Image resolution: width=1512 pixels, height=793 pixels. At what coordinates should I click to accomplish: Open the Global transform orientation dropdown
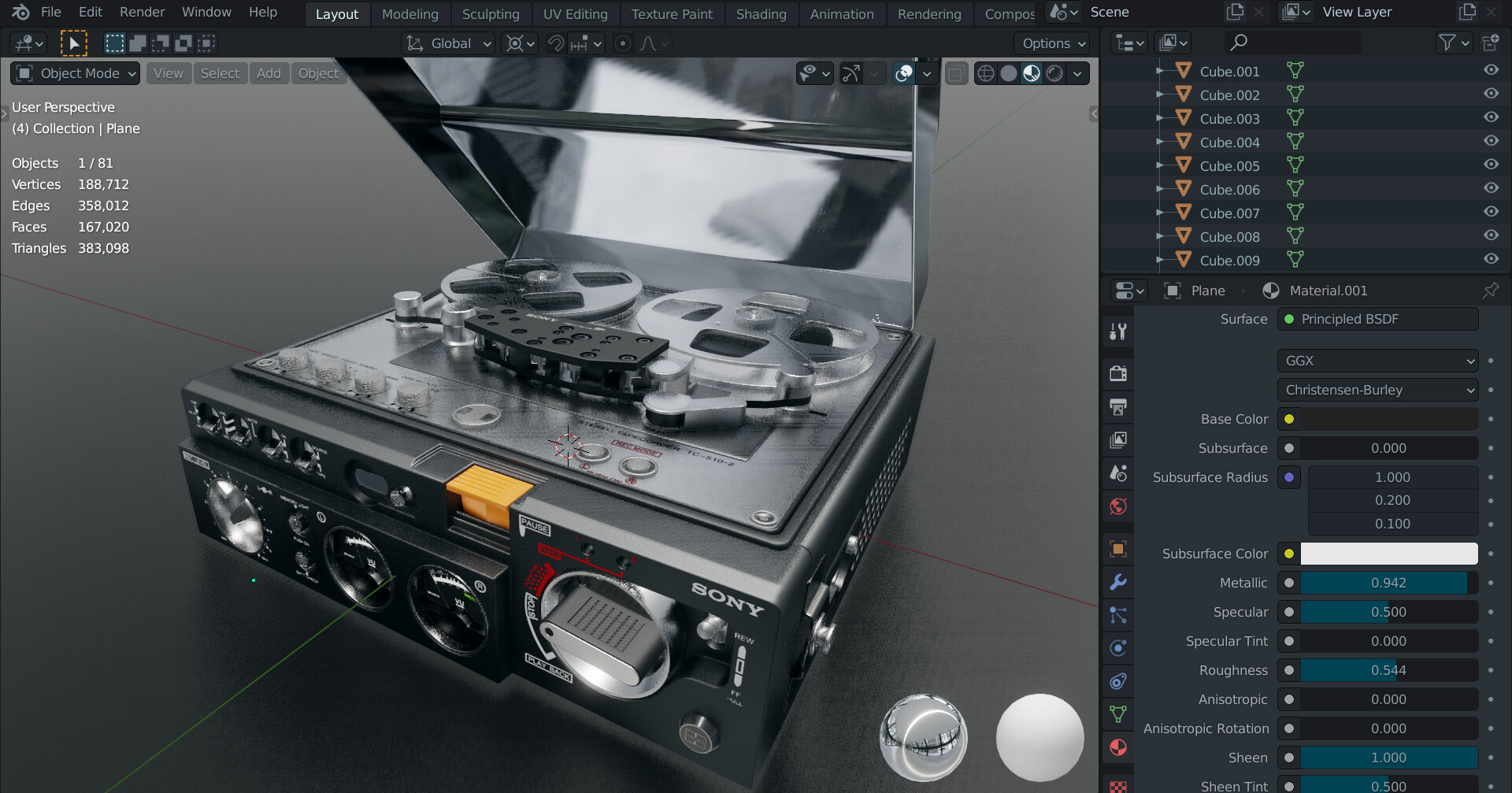point(449,43)
